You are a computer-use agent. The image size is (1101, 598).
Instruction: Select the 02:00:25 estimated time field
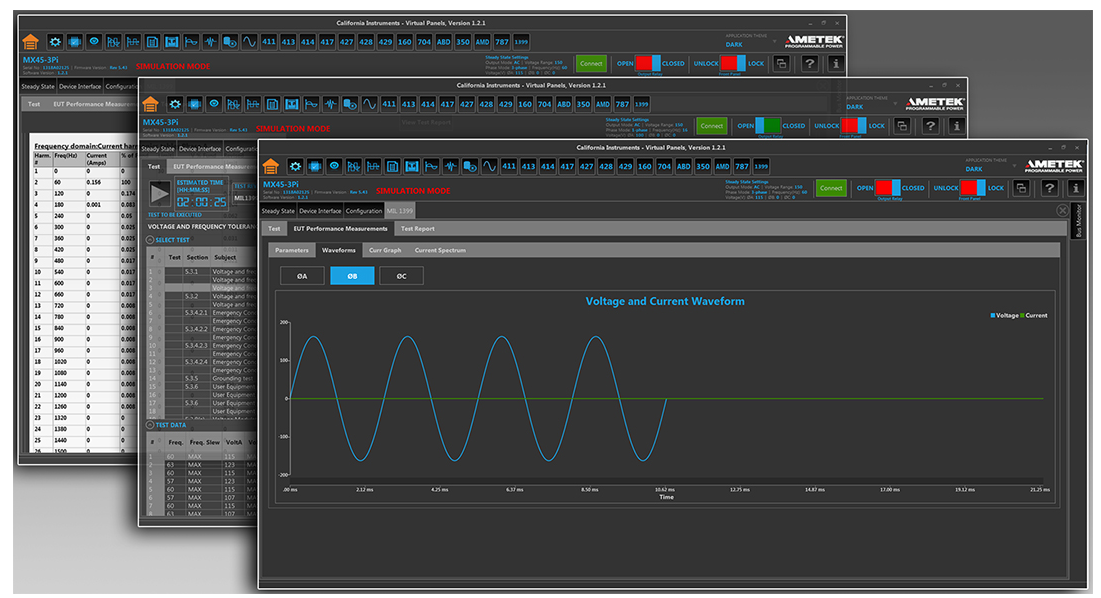tap(202, 201)
